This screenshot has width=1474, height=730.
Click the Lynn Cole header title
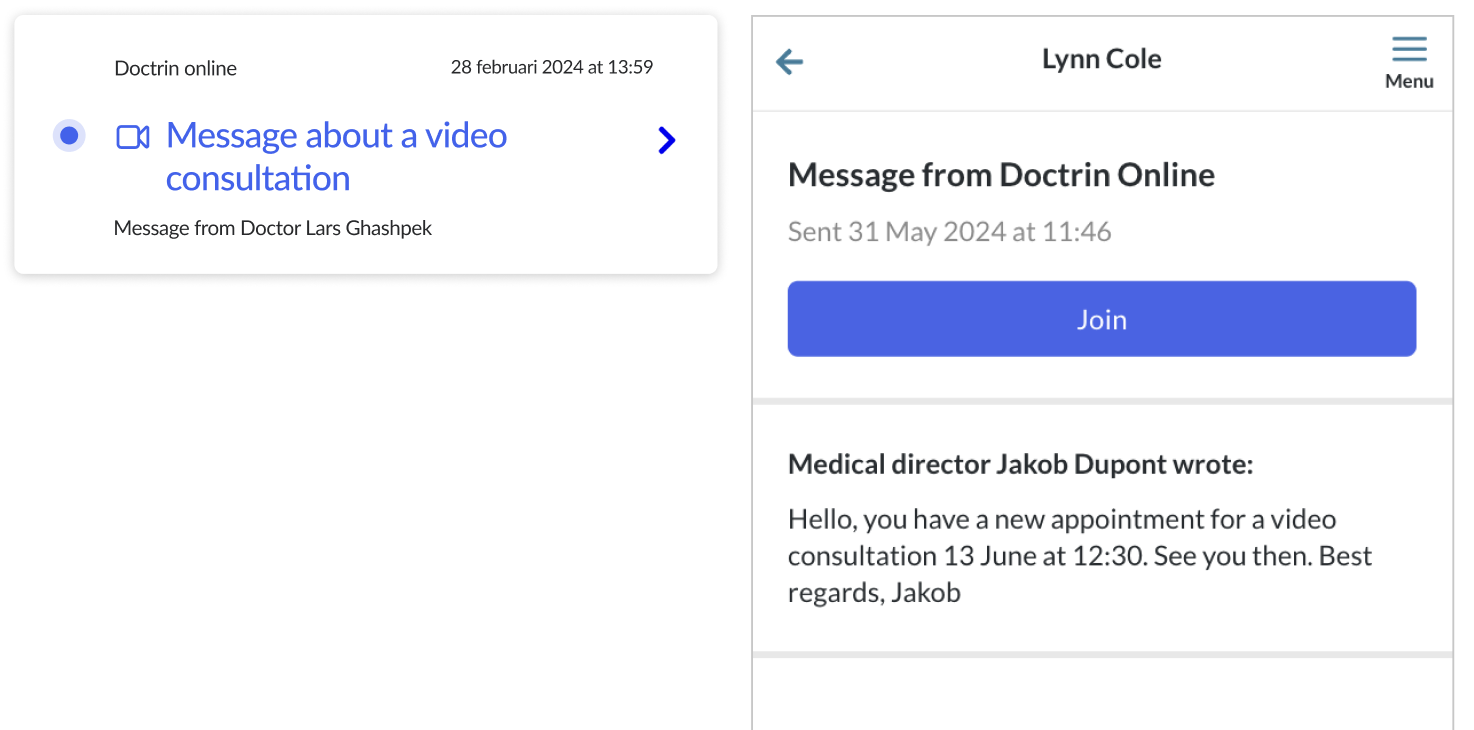point(1102,59)
